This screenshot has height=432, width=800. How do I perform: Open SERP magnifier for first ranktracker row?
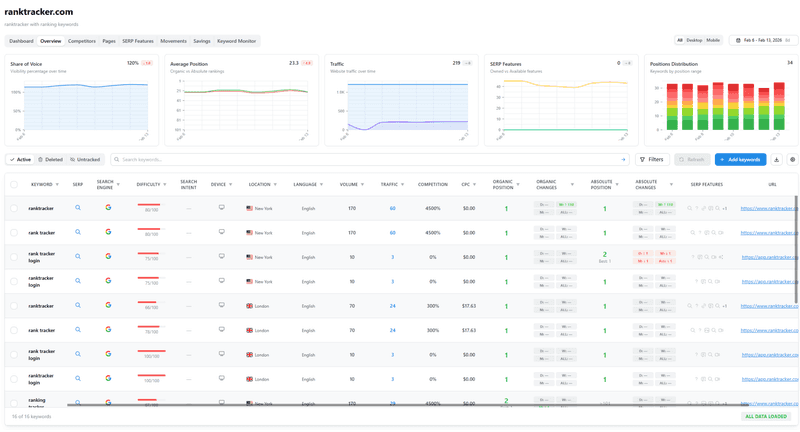[78, 208]
